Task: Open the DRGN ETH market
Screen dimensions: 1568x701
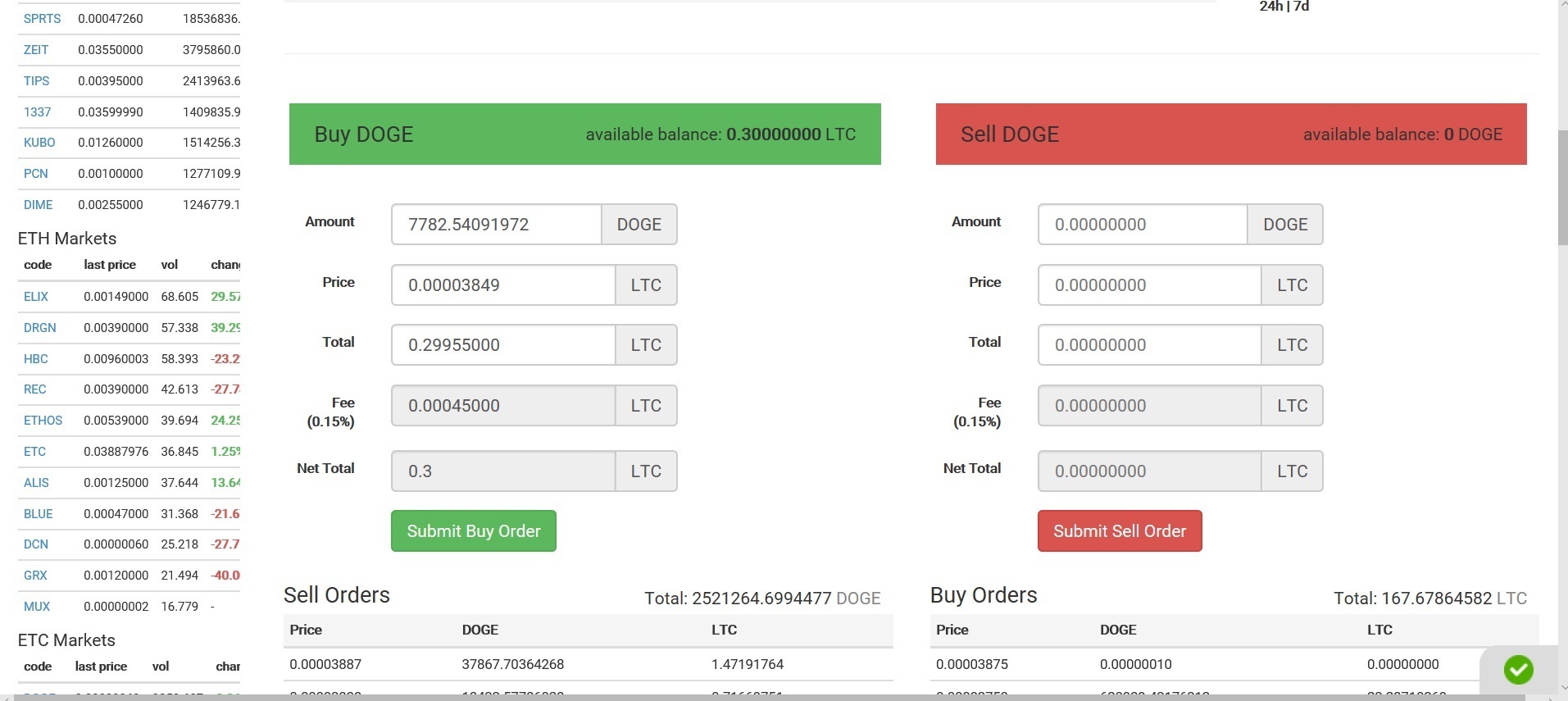Action: coord(40,327)
